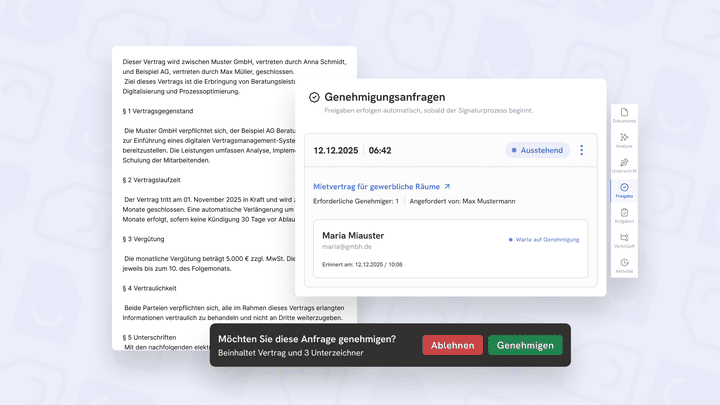
Task: Click the 12.12.2025 request date
Action: click(336, 151)
